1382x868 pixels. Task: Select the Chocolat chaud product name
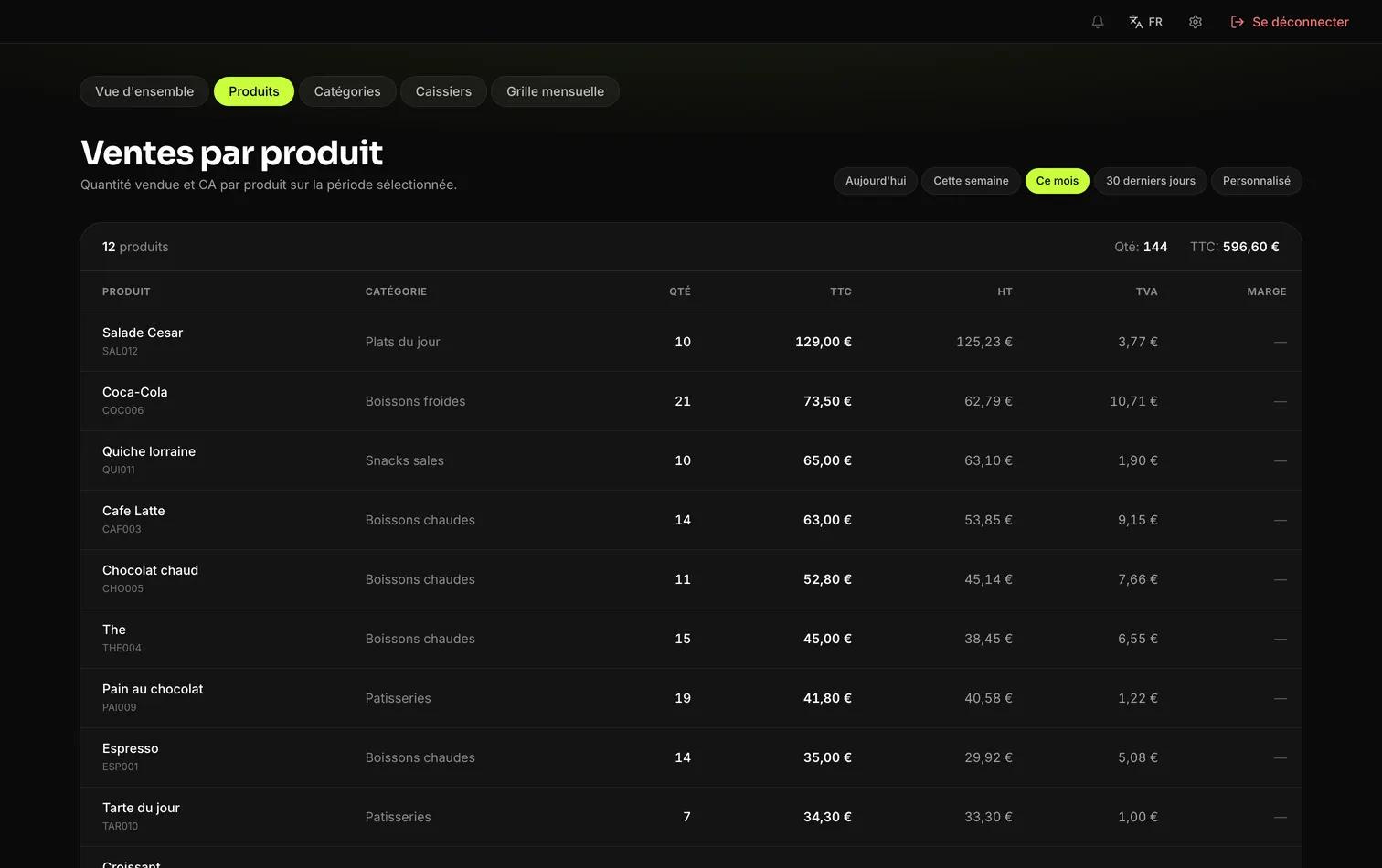150,570
